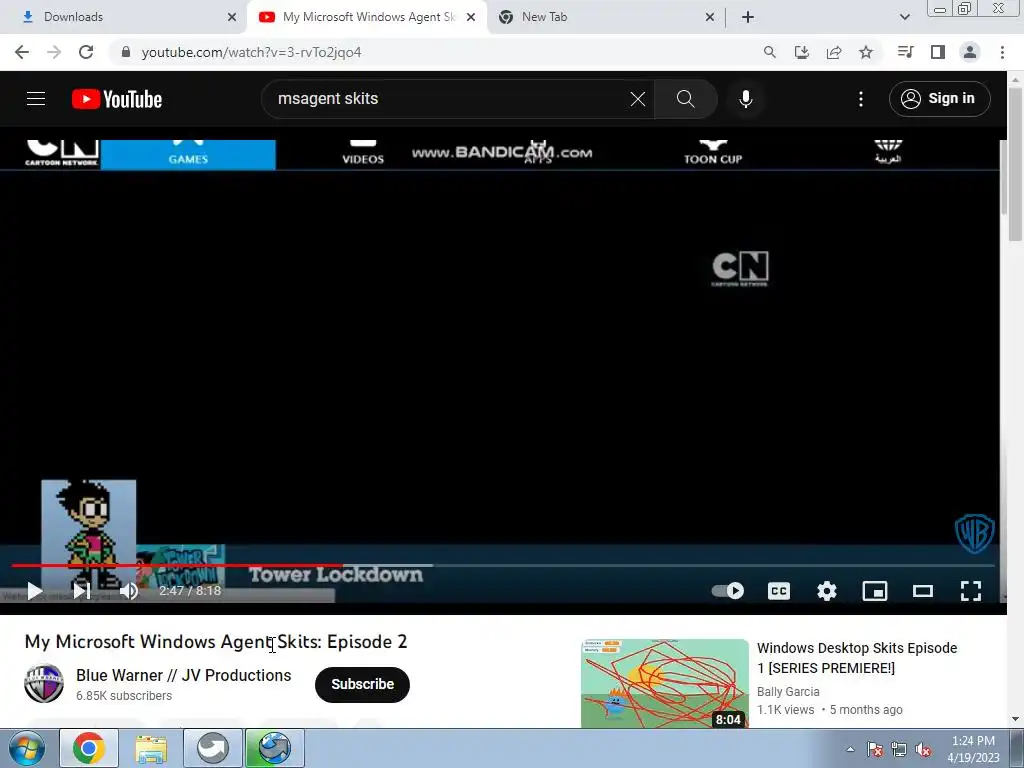Skip to the next video
The width and height of the screenshot is (1024, 768).
point(82,591)
